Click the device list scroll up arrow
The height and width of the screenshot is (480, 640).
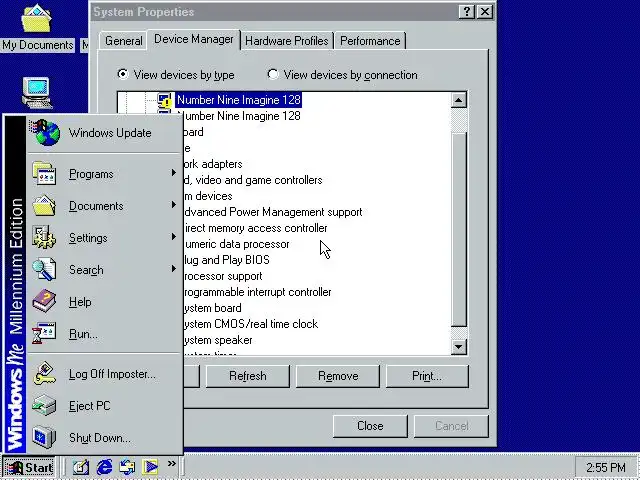click(459, 100)
